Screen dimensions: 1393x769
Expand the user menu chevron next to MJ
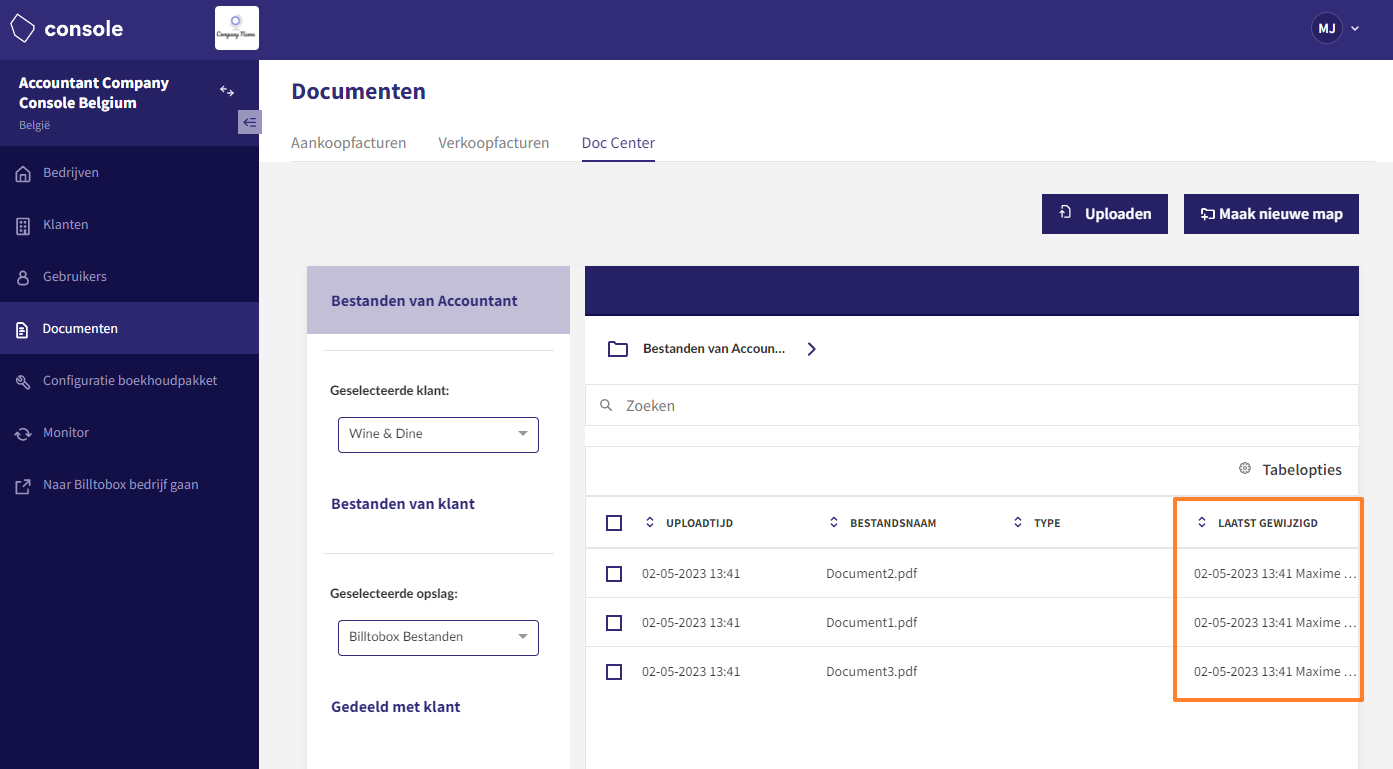coord(1355,29)
